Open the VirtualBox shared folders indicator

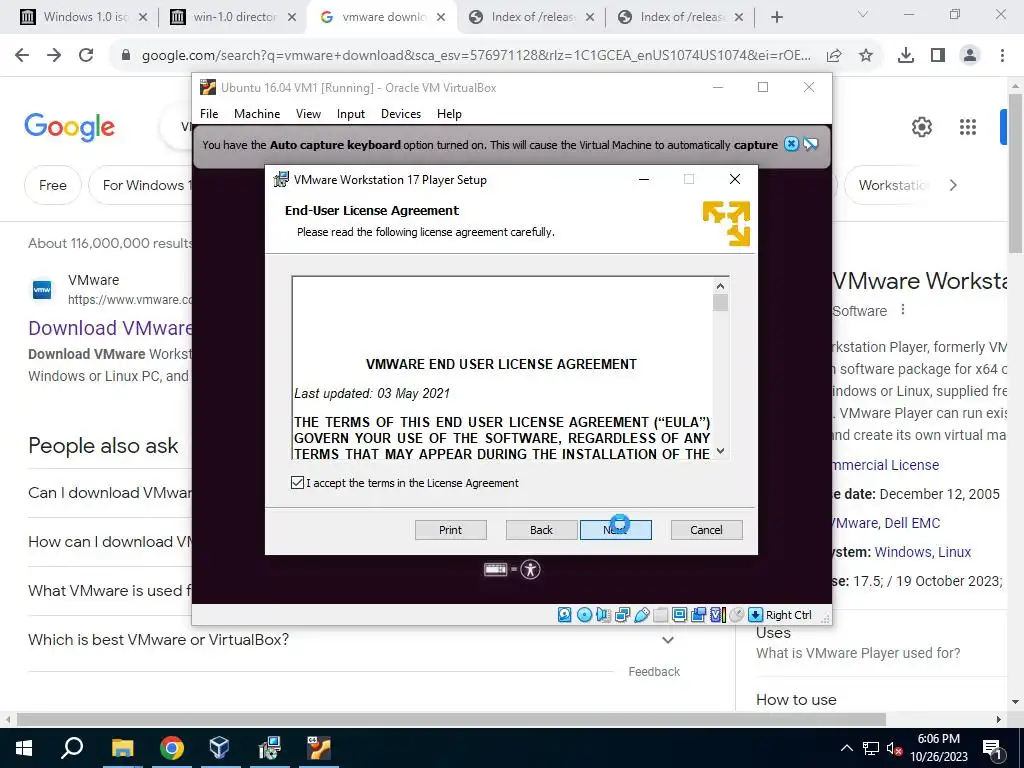click(660, 615)
